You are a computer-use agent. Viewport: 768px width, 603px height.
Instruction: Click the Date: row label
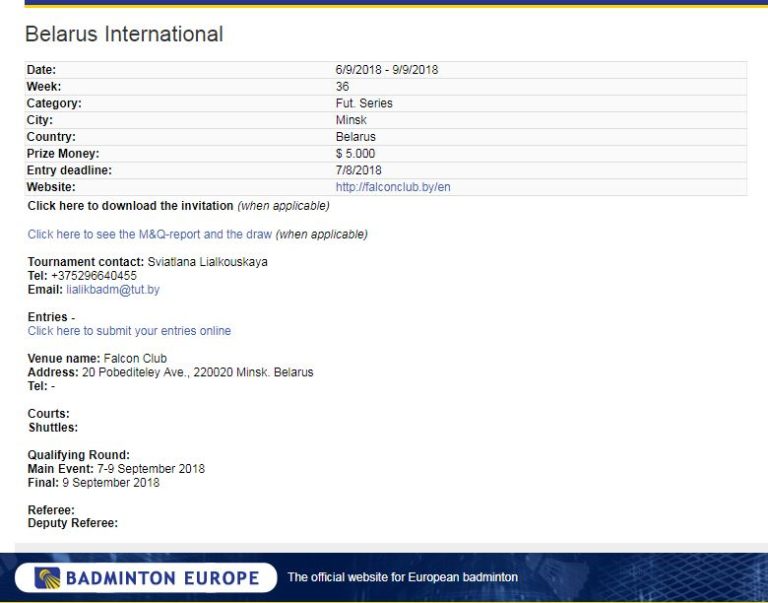click(x=41, y=70)
